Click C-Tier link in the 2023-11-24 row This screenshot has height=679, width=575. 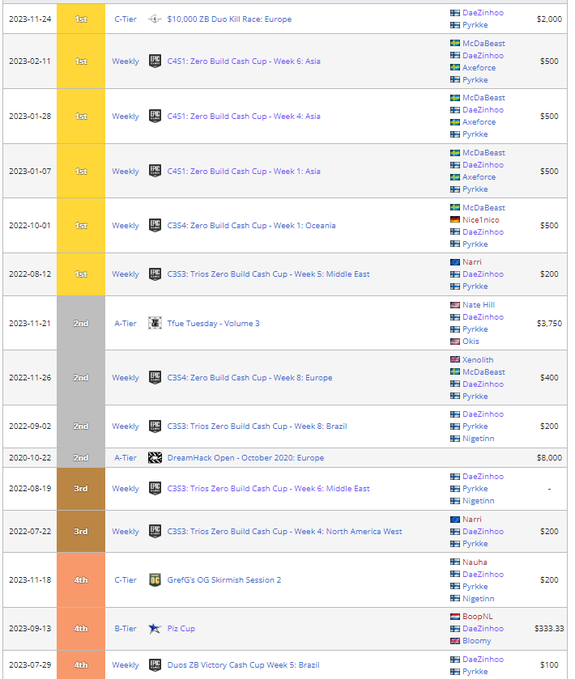[125, 19]
